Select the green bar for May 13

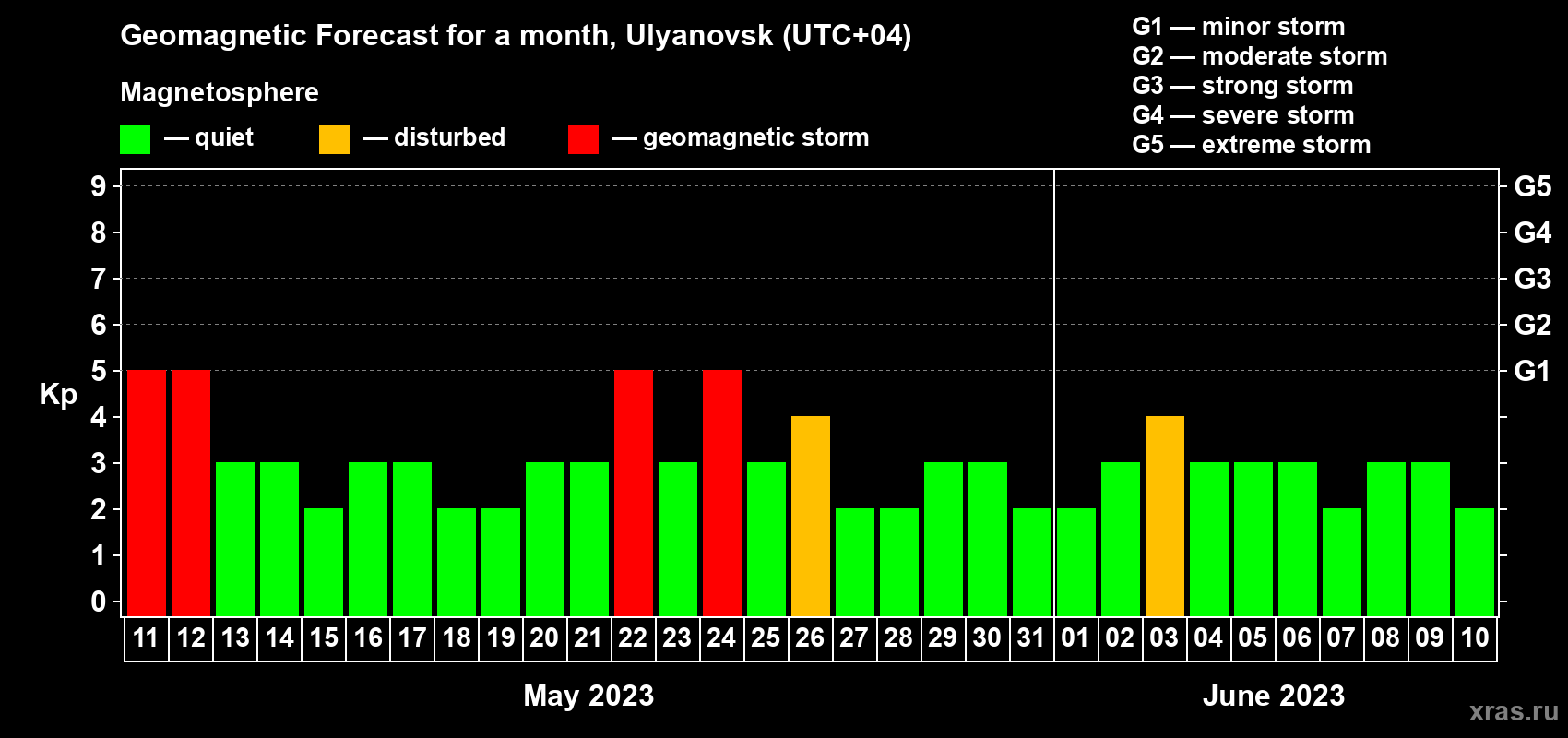(235, 539)
